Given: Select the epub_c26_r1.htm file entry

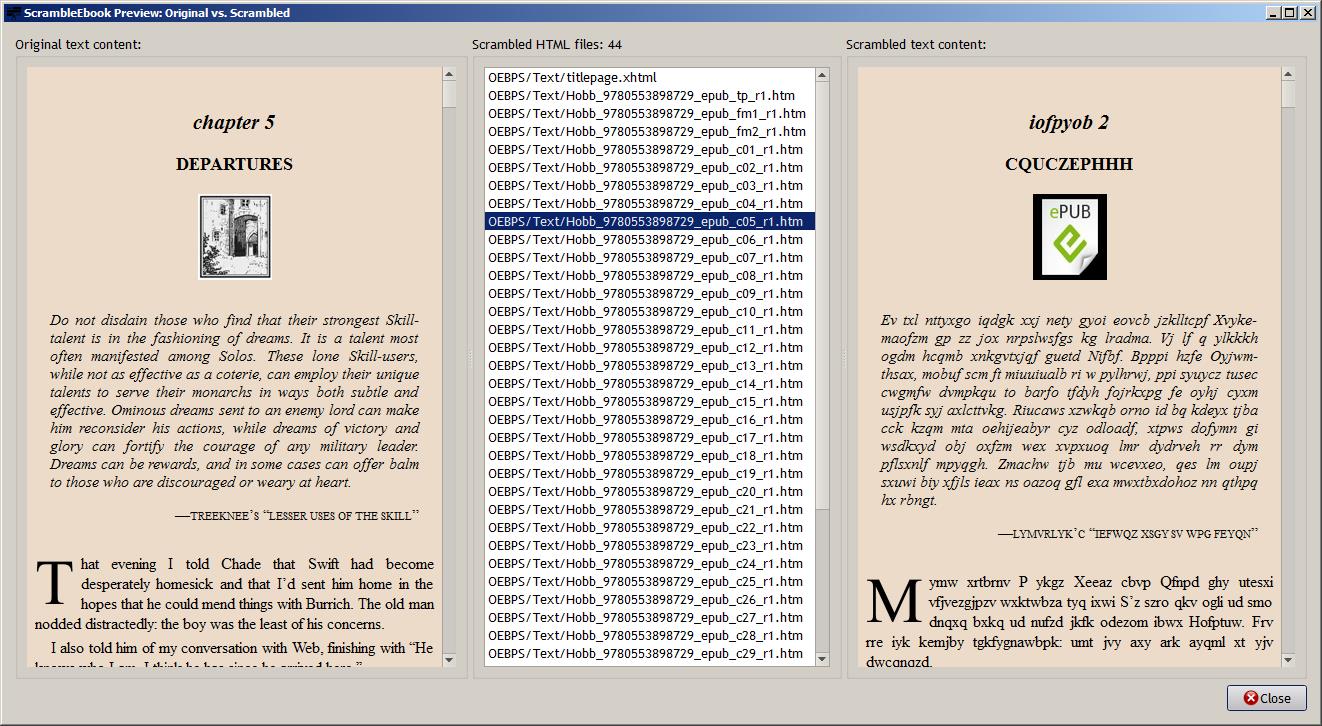Looking at the screenshot, I should click(650, 599).
